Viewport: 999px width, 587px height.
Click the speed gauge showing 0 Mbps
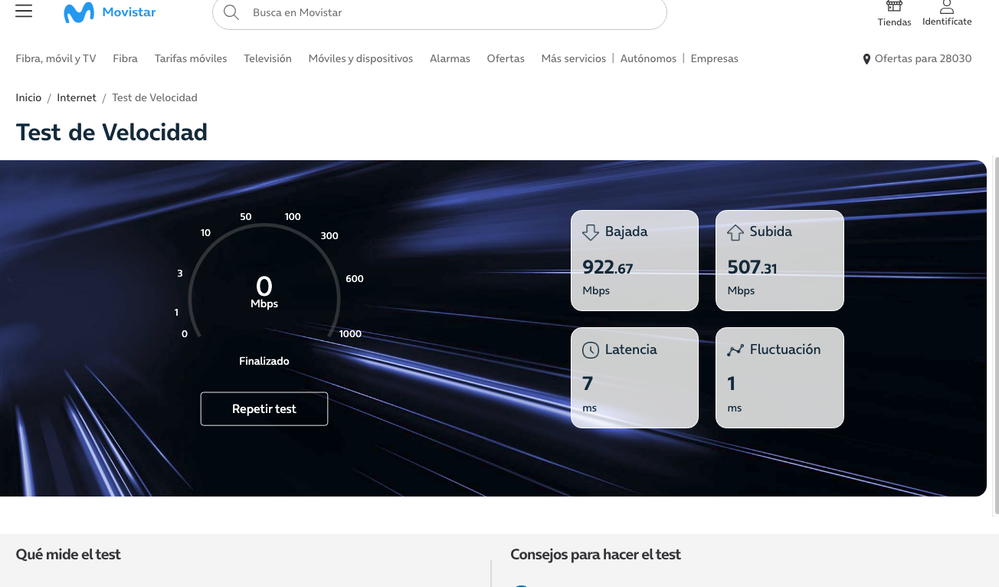[264, 290]
